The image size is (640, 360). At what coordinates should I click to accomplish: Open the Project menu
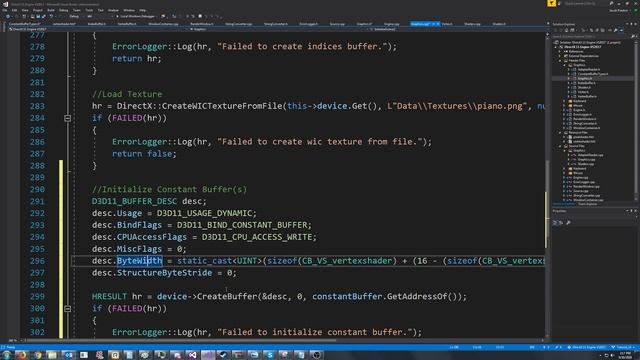point(38,10)
